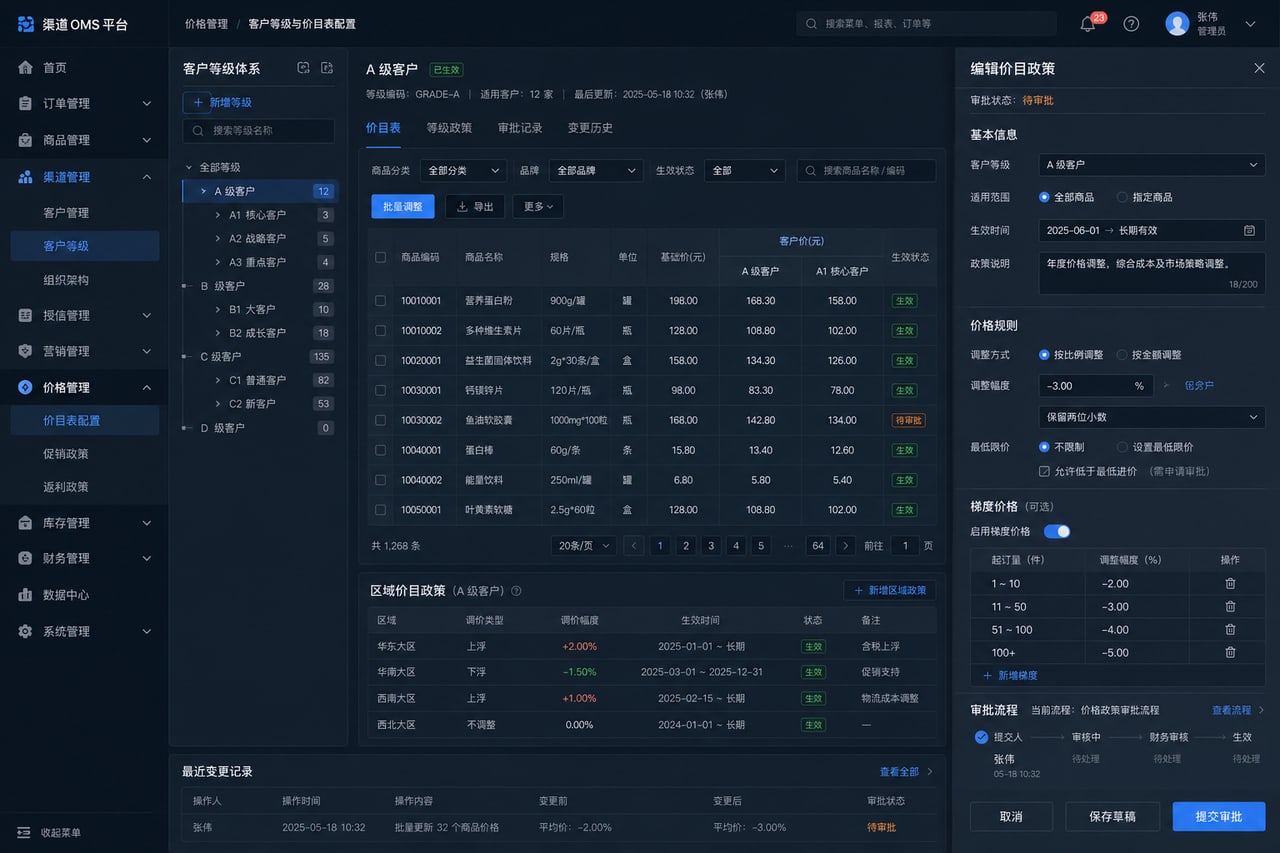Toggle the 启用梯度价格 switch
Image resolution: width=1280 pixels, height=853 pixels.
1057,531
